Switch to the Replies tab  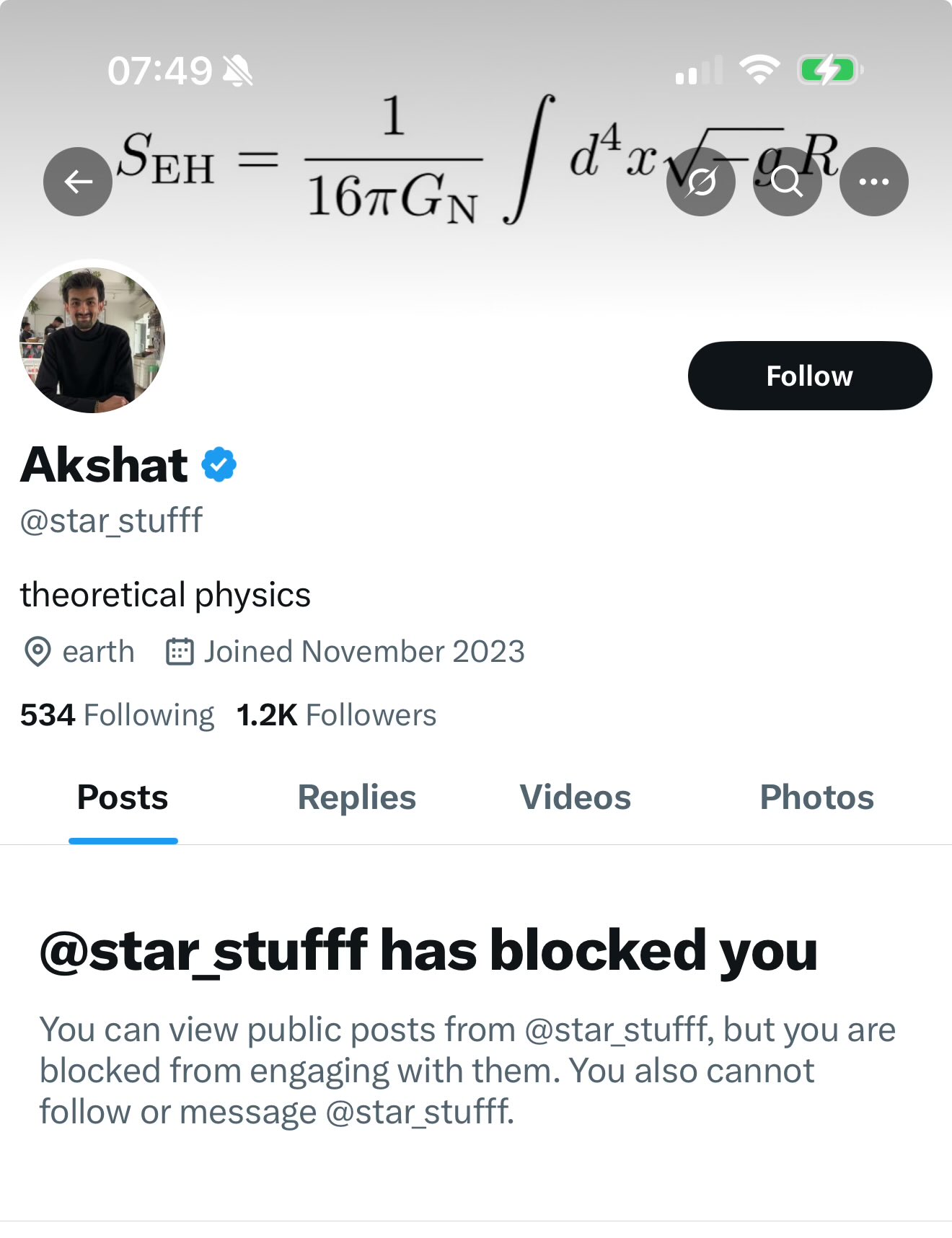(357, 797)
